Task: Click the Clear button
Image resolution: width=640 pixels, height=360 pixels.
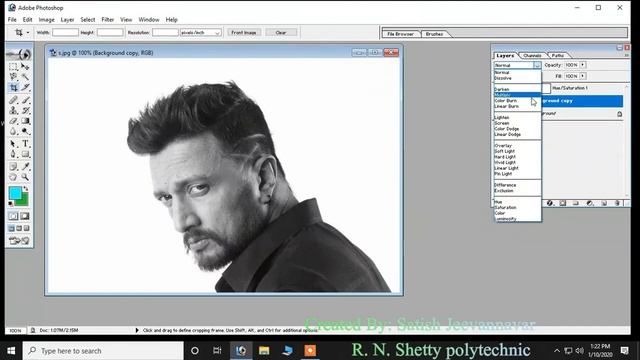Action: [281, 32]
